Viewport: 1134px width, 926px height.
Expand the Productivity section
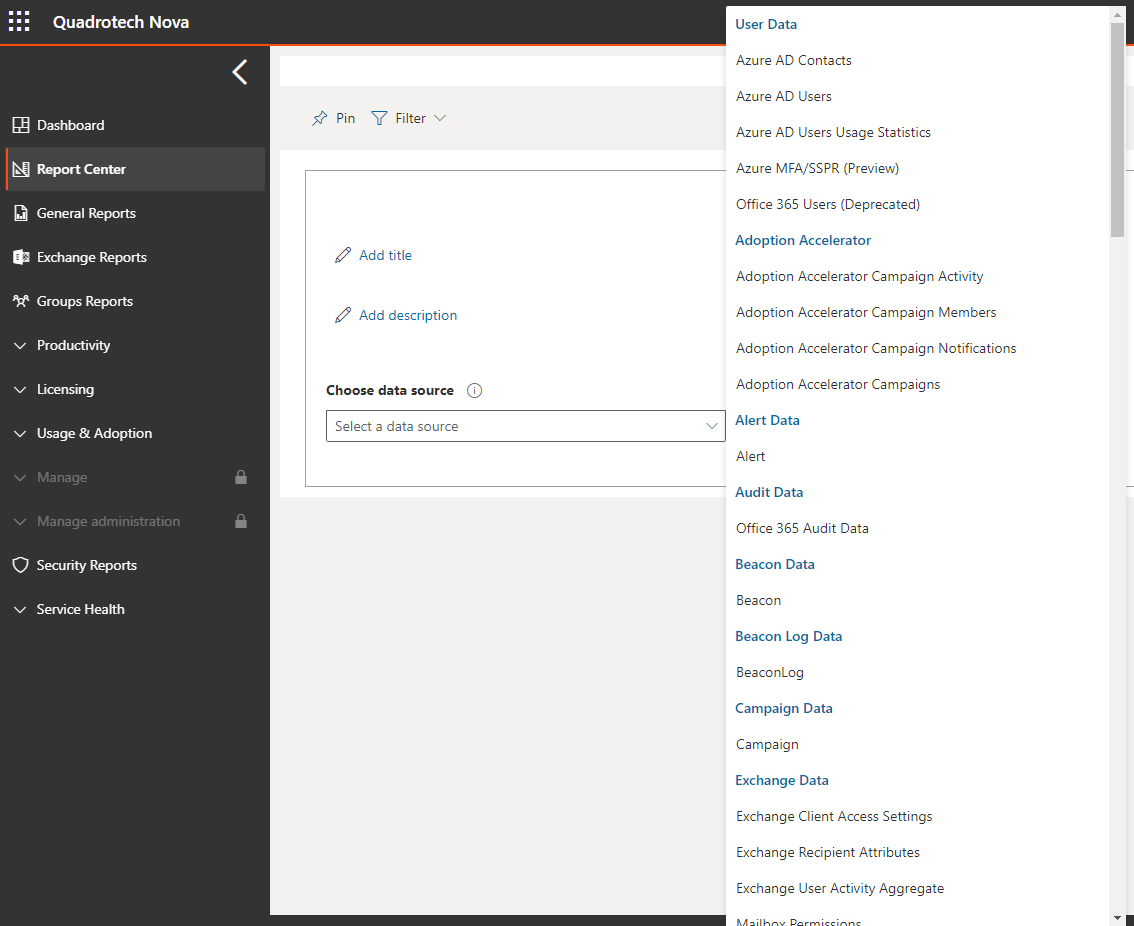click(x=20, y=346)
